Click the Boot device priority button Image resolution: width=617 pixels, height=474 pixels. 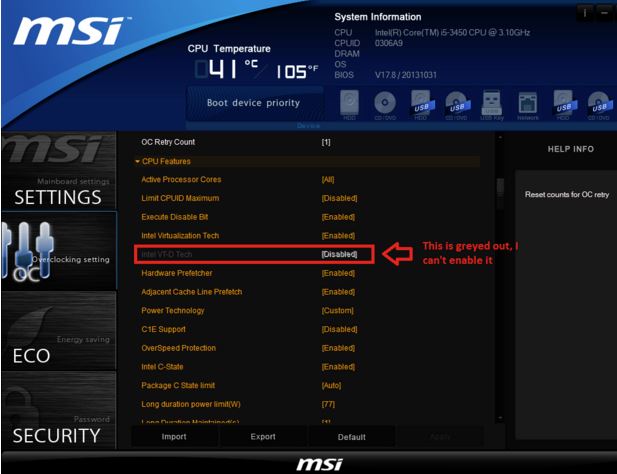253,103
